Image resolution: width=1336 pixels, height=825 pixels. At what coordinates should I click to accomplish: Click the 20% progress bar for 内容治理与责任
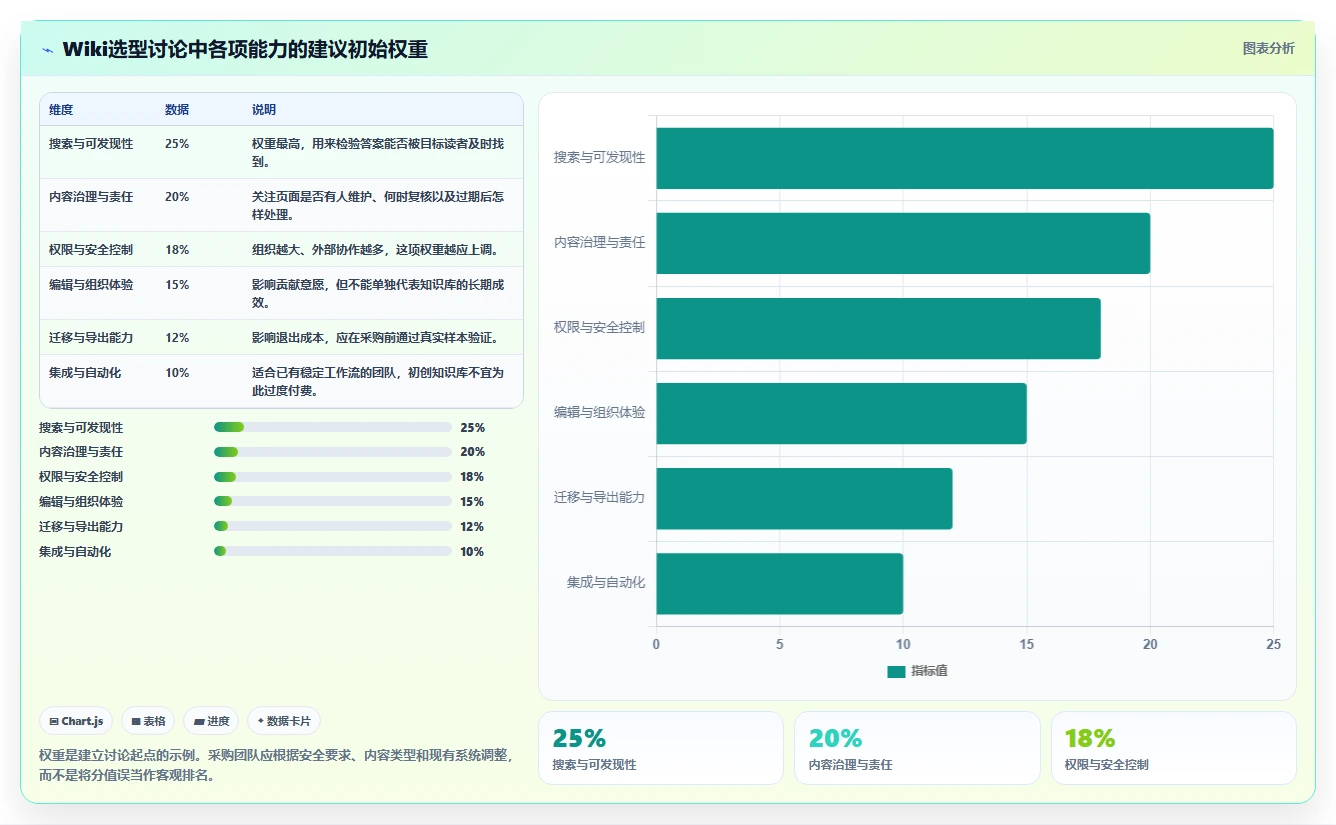pyautogui.click(x=333, y=452)
